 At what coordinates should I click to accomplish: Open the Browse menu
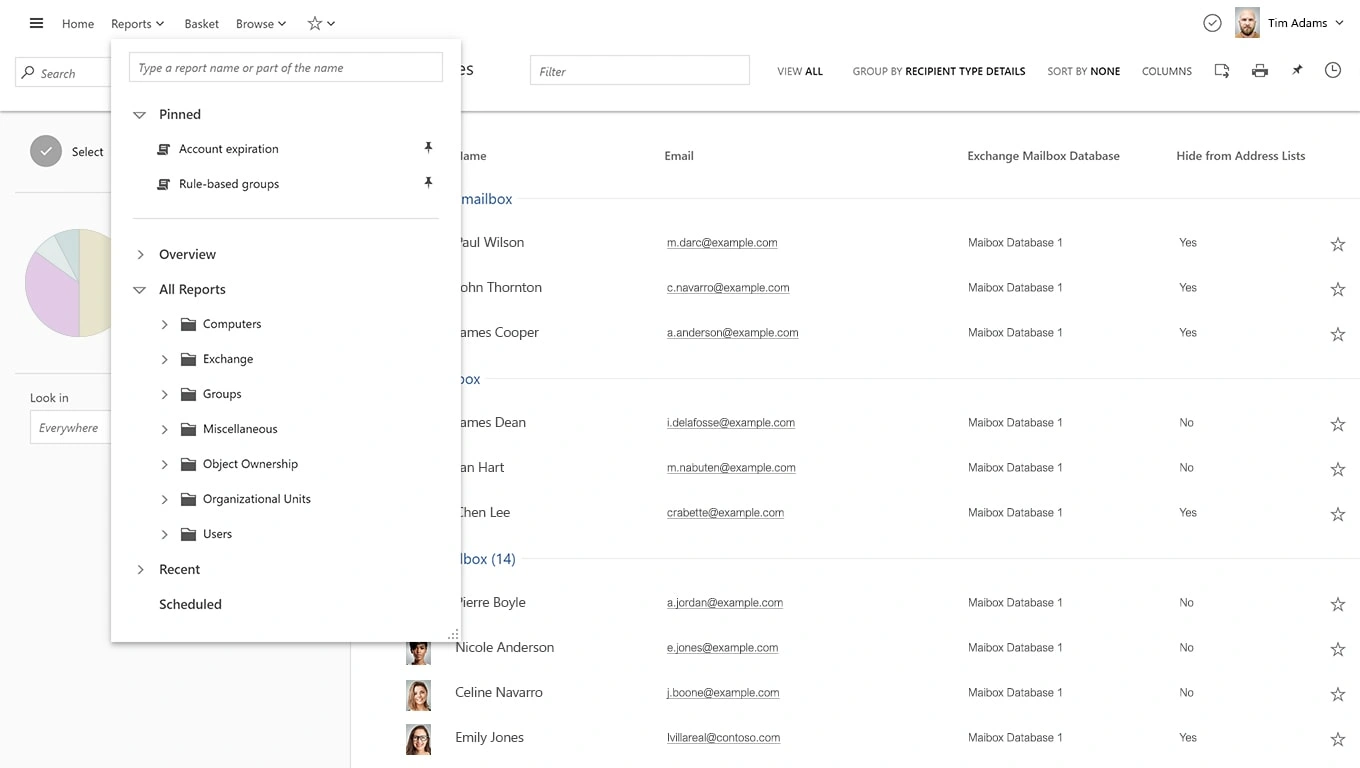pos(261,24)
